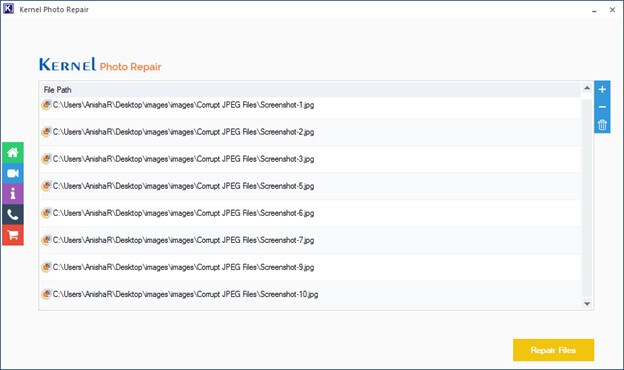Select the Screenshot-2.jpg file path row
The height and width of the screenshot is (370, 624).
pos(310,132)
